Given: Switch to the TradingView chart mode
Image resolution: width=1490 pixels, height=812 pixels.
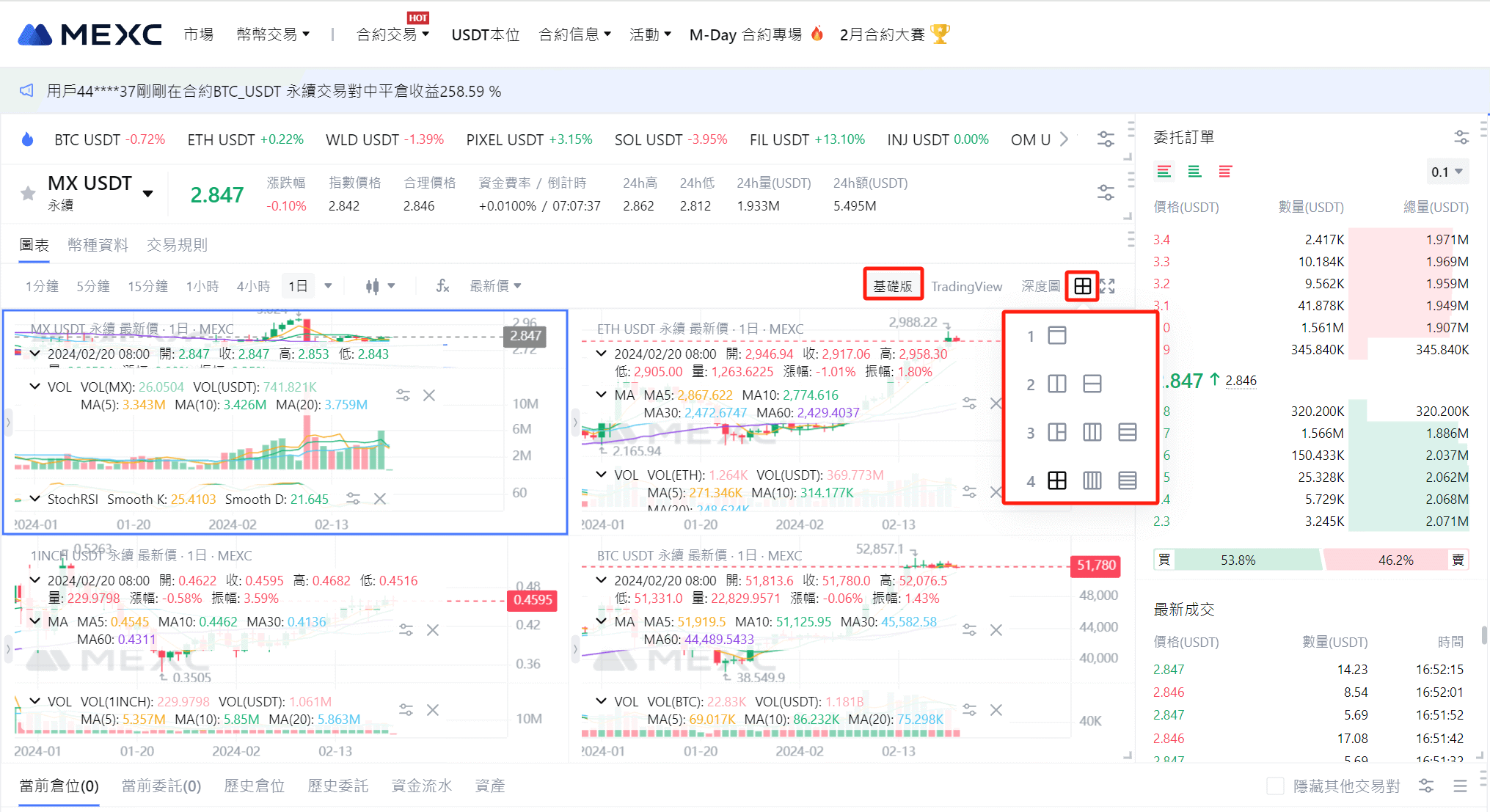Looking at the screenshot, I should point(966,286).
